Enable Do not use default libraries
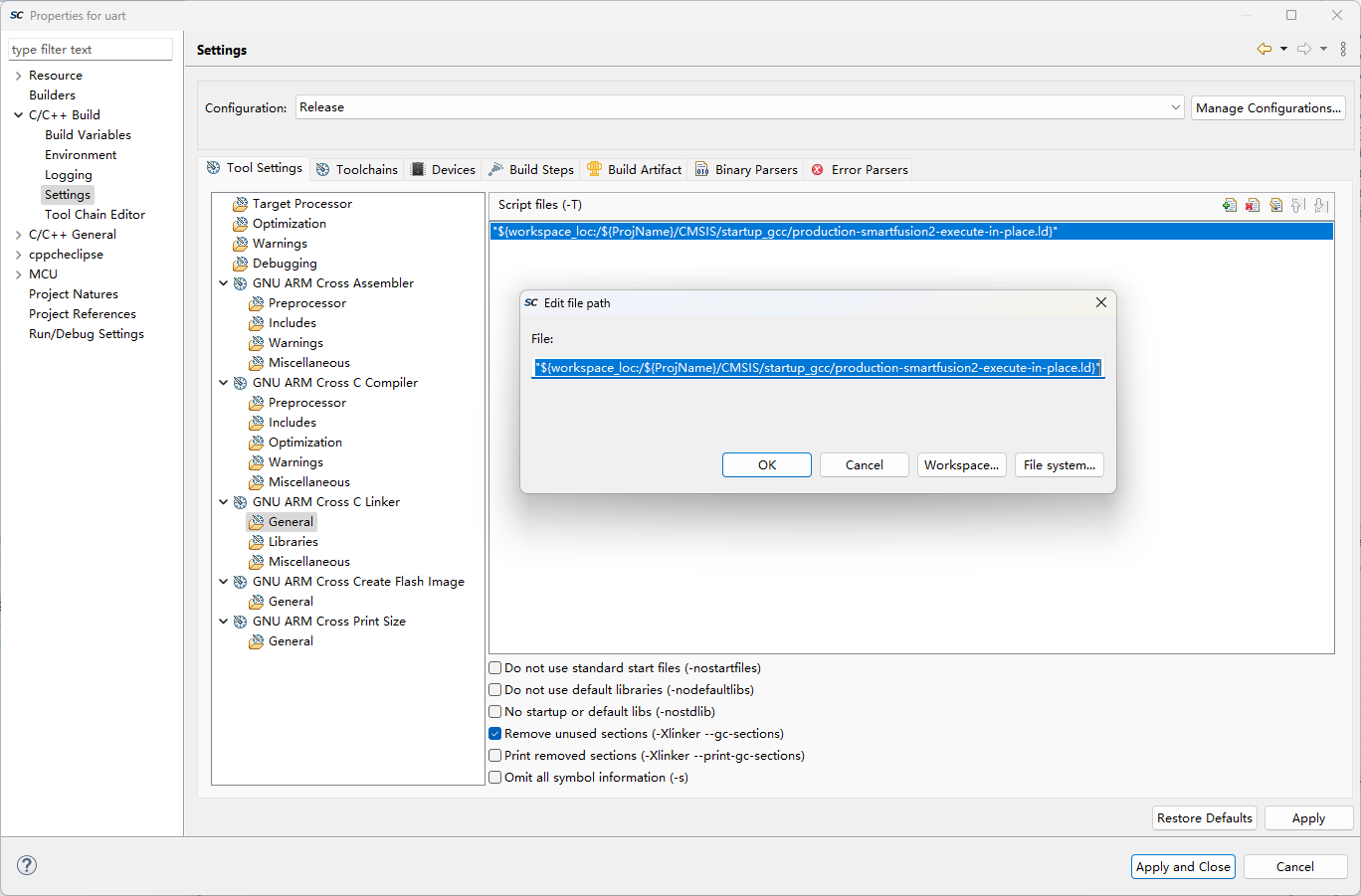 [x=494, y=690]
